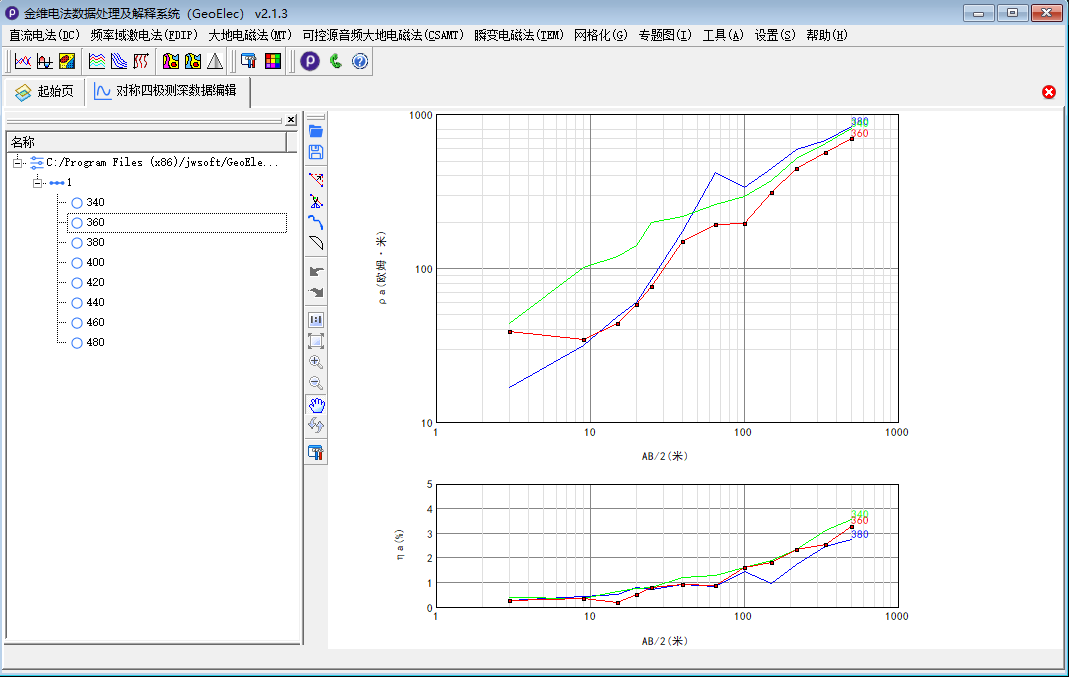Open the 设置(S) menu
This screenshot has width=1069, height=677.
(x=774, y=35)
